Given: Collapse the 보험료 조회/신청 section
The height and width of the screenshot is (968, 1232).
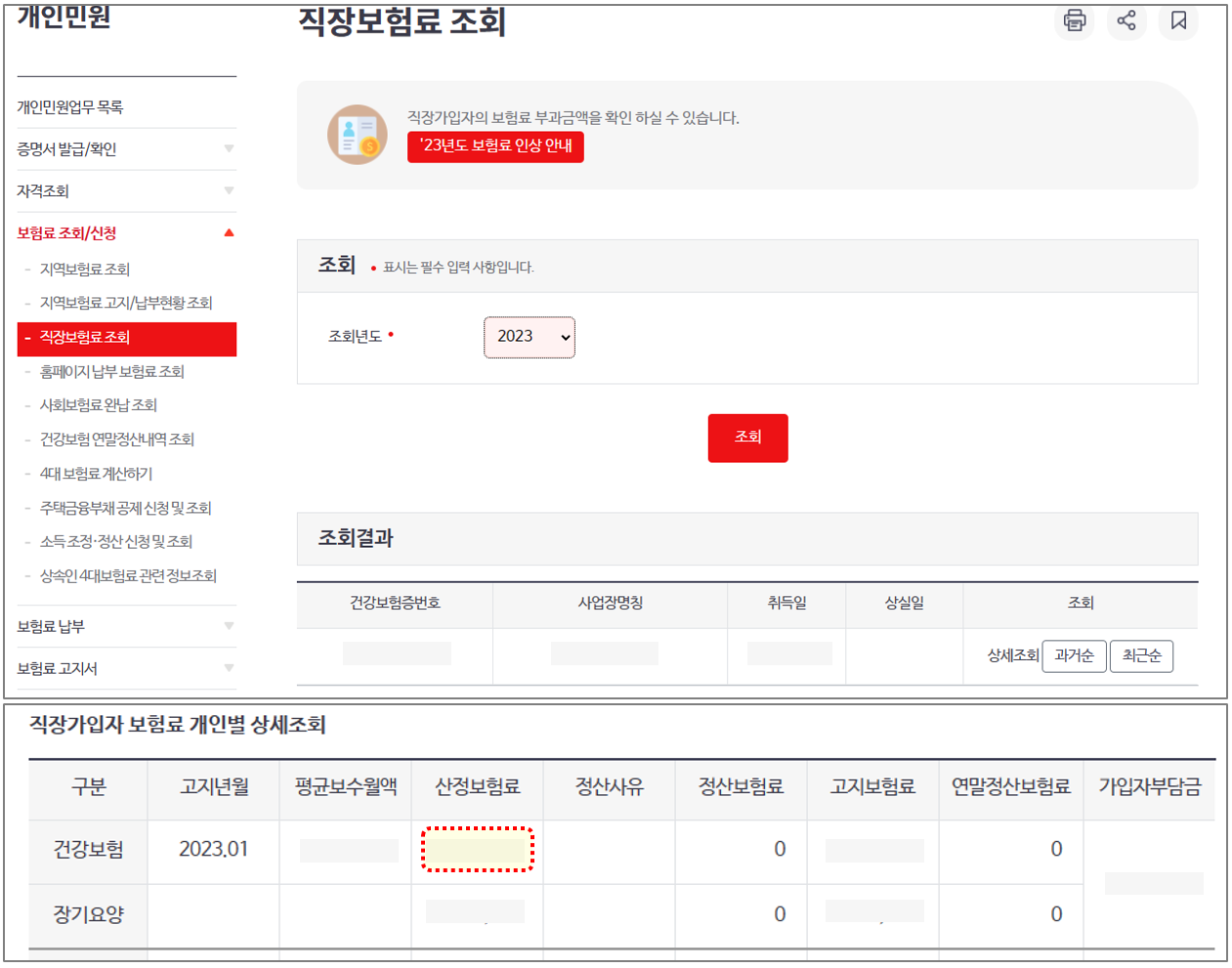Looking at the screenshot, I should pyautogui.click(x=68, y=233).
